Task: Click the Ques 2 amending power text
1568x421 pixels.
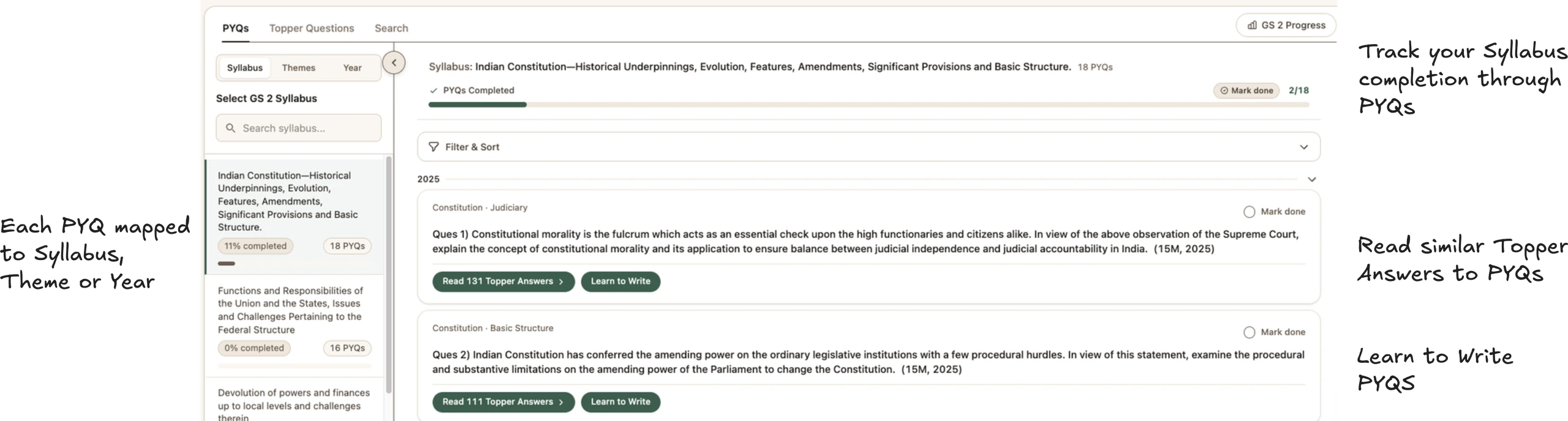Action: click(x=868, y=362)
